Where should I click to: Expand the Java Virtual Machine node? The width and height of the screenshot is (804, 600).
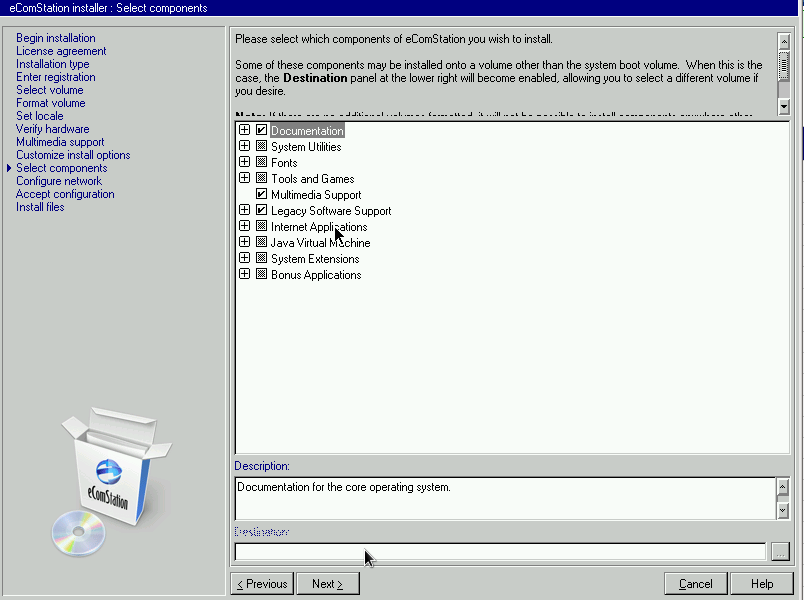point(245,242)
